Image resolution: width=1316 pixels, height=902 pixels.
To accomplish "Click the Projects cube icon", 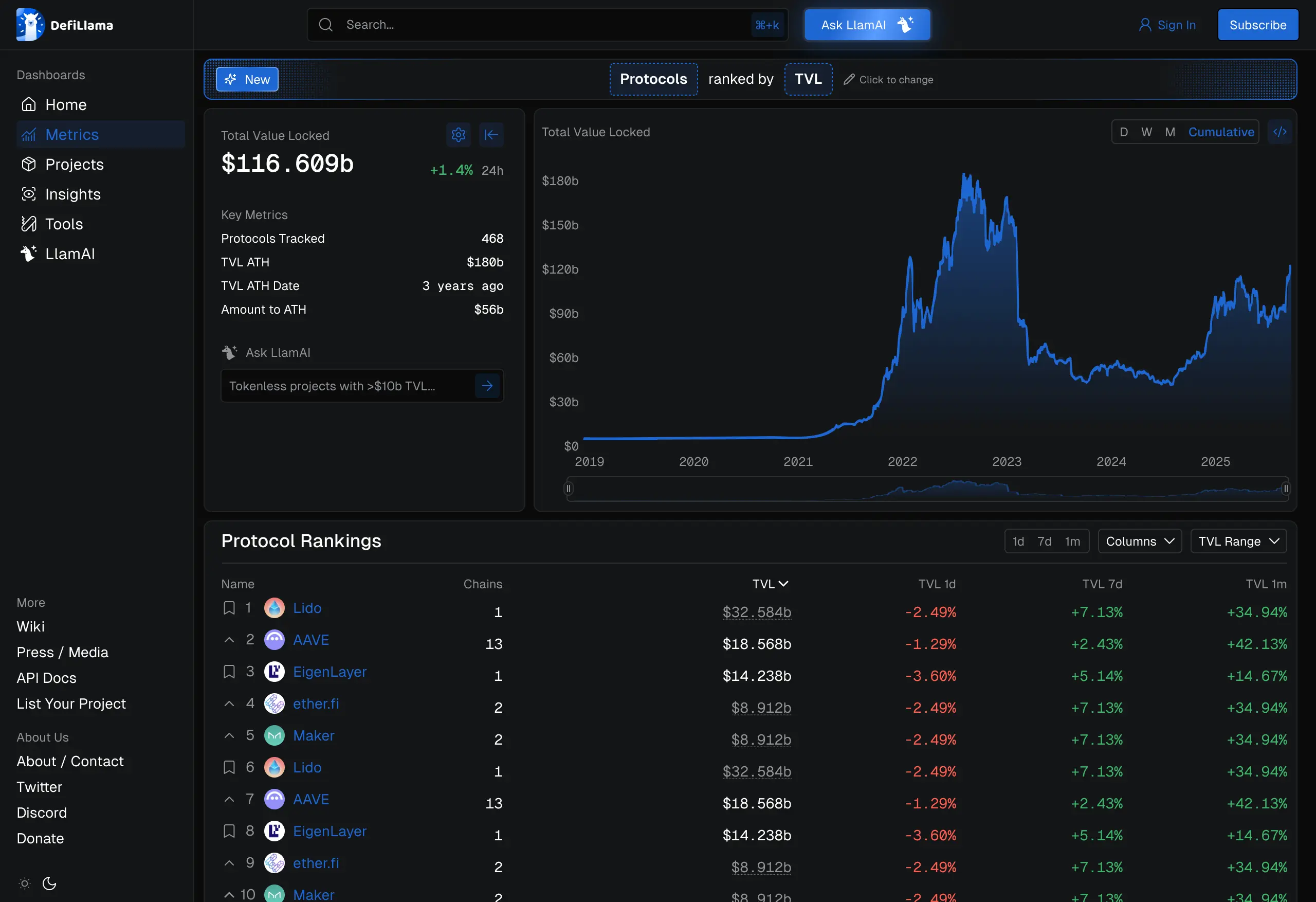I will tap(29, 165).
